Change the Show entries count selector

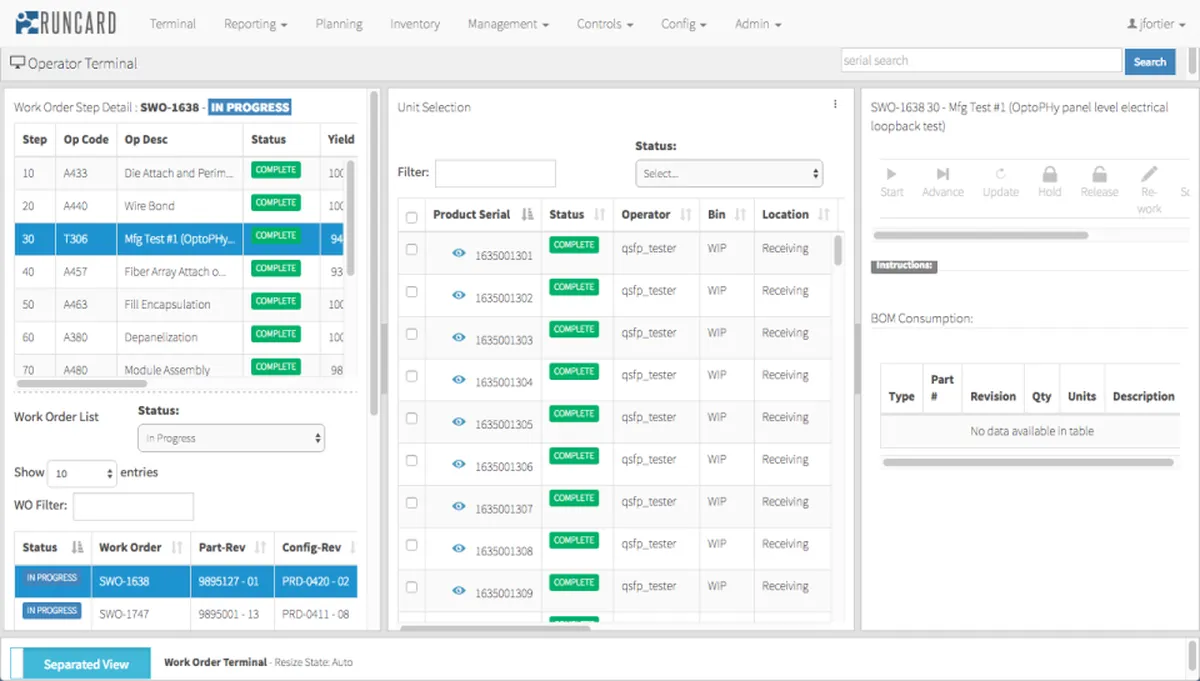[x=83, y=473]
